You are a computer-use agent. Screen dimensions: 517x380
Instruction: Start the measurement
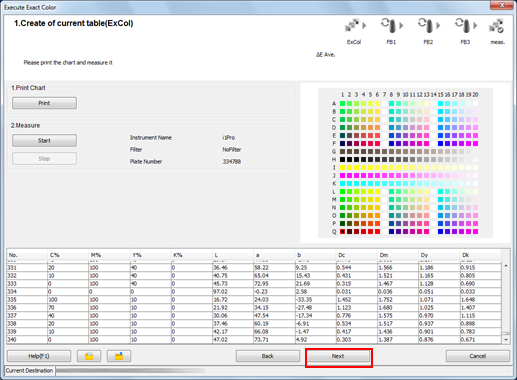(x=44, y=141)
